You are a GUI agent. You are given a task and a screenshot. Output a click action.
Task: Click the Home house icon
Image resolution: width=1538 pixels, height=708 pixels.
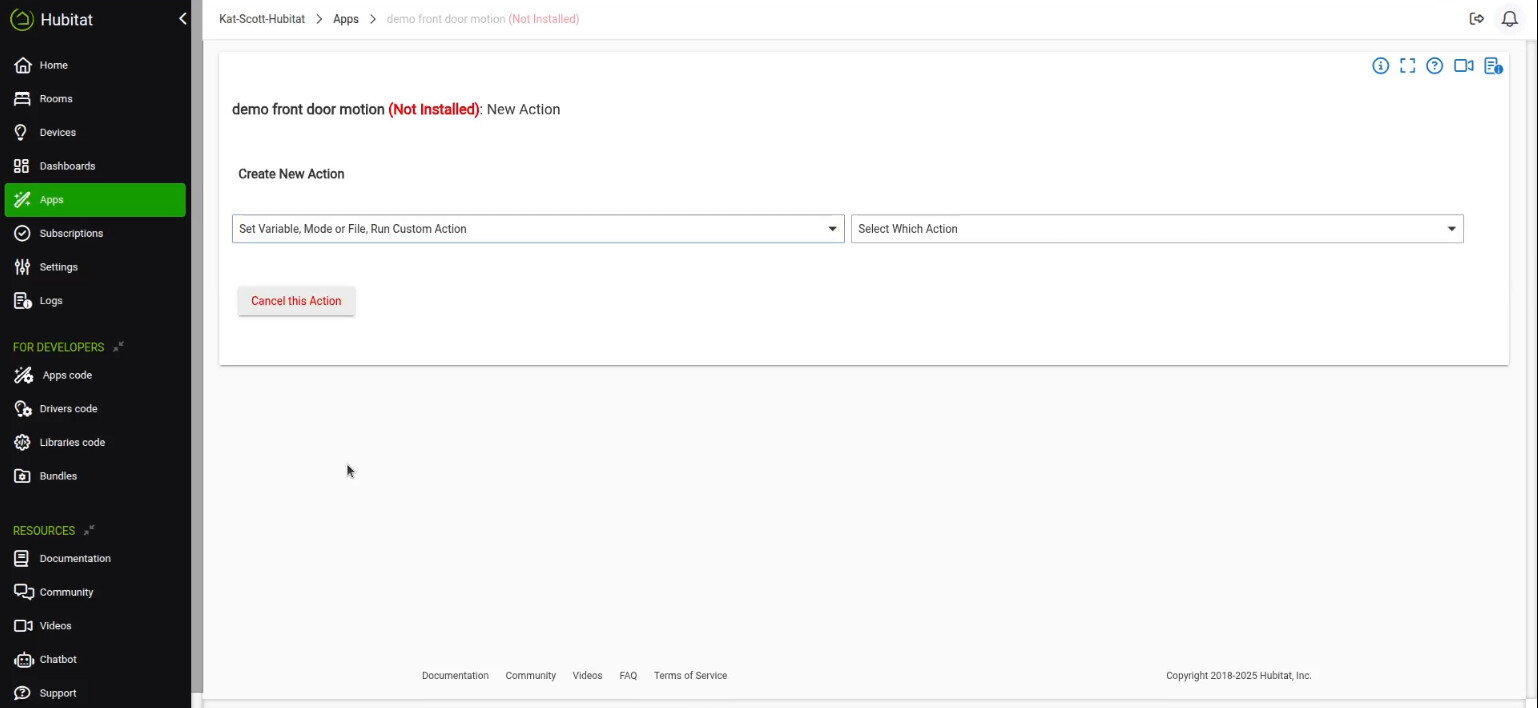pos(22,65)
